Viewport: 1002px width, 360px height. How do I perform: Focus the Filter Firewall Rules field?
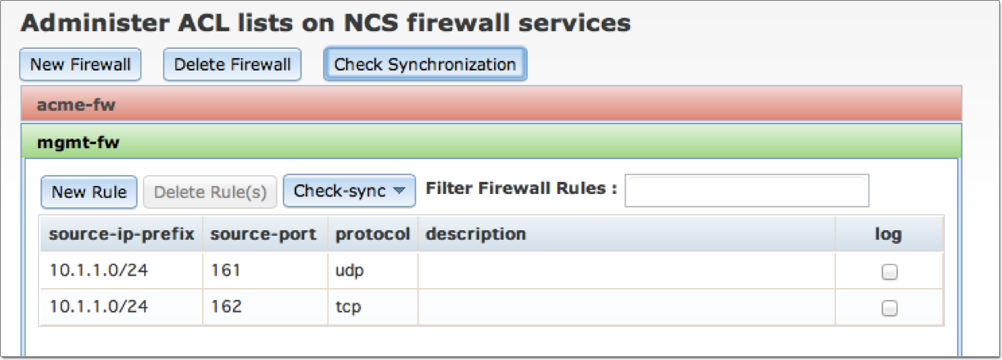click(x=746, y=191)
